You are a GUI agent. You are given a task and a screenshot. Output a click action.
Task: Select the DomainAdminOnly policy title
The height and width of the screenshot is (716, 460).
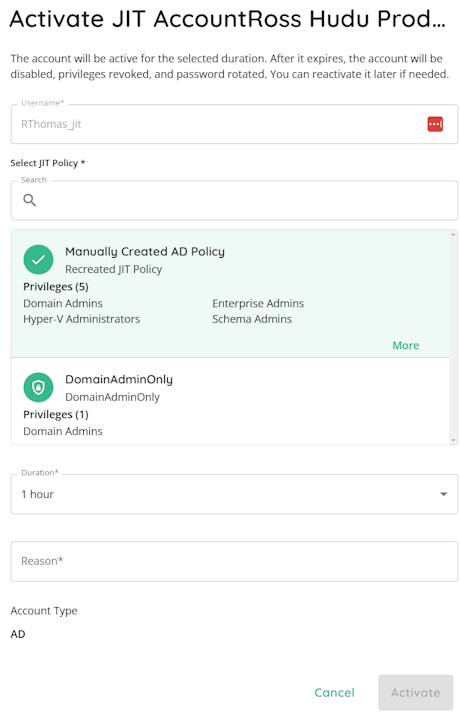(119, 379)
